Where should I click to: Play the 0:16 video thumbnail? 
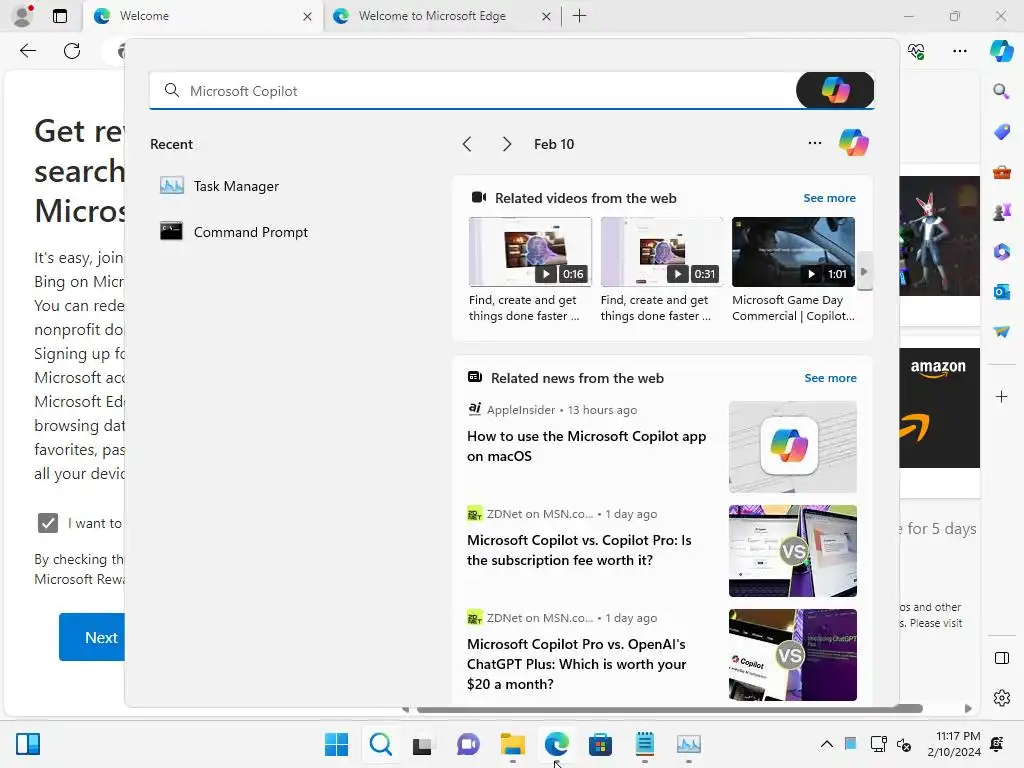[530, 252]
